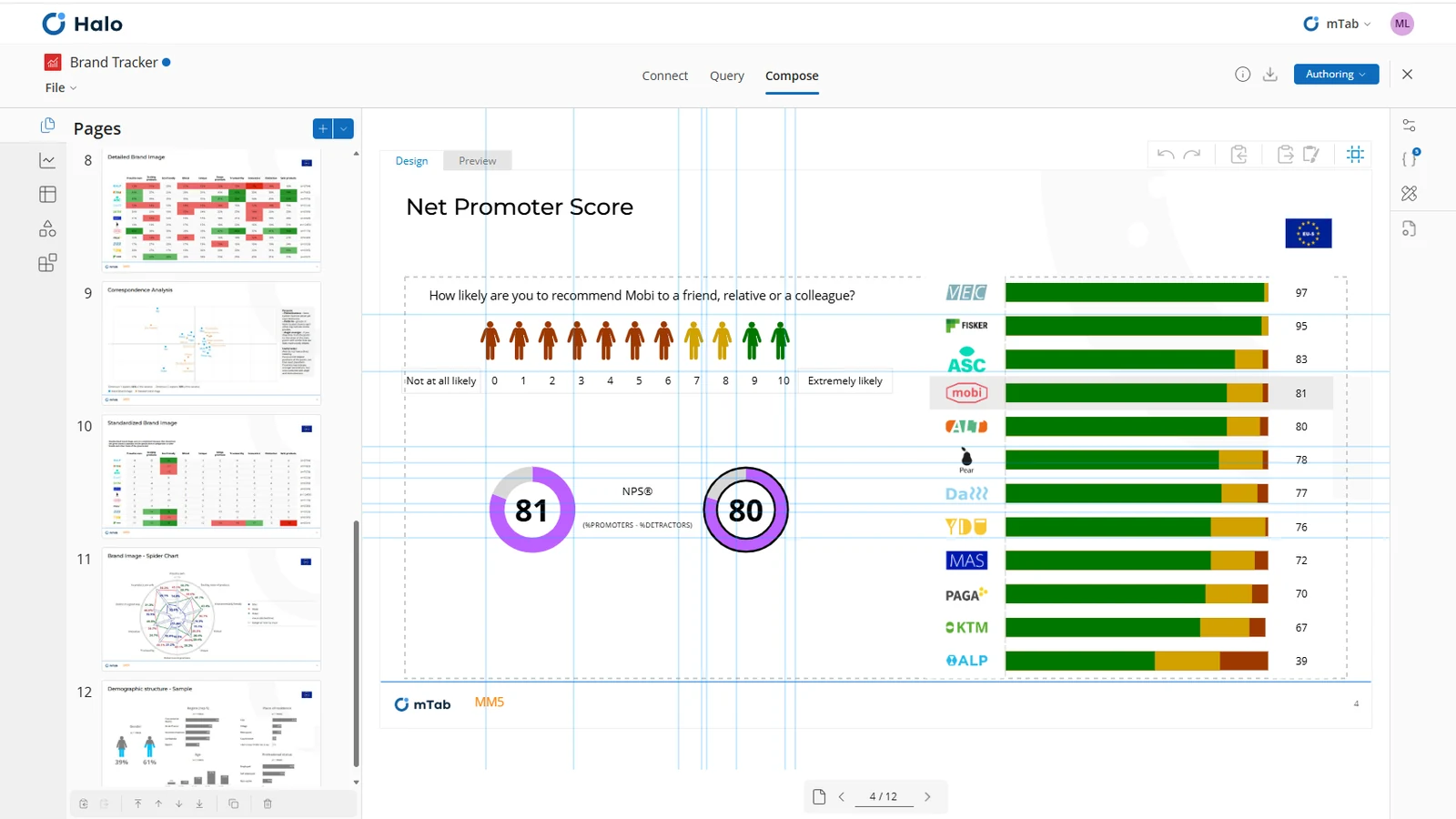Select page 11 Spider Chart thumbnail
The height and width of the screenshot is (819, 1456).
(211, 609)
